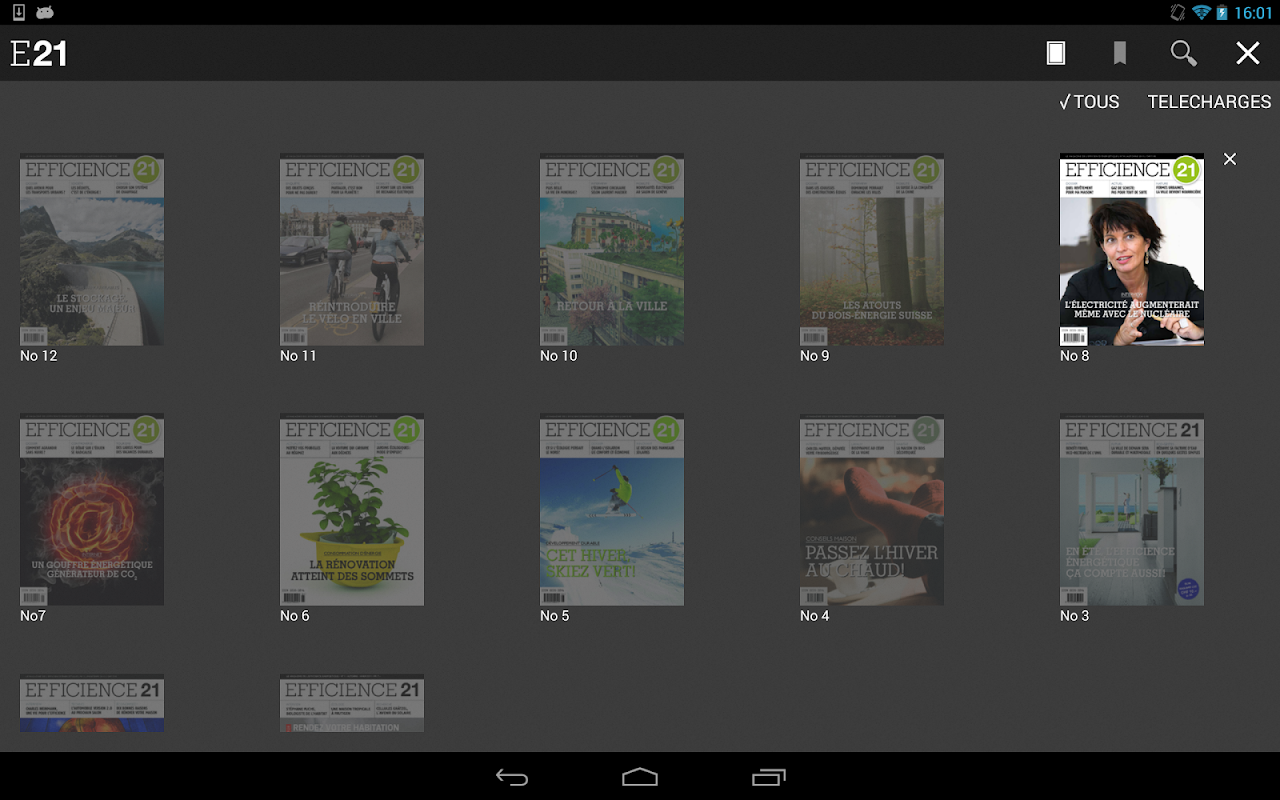Remove issue No 8 using its small X
This screenshot has height=800, width=1280.
(1230, 159)
